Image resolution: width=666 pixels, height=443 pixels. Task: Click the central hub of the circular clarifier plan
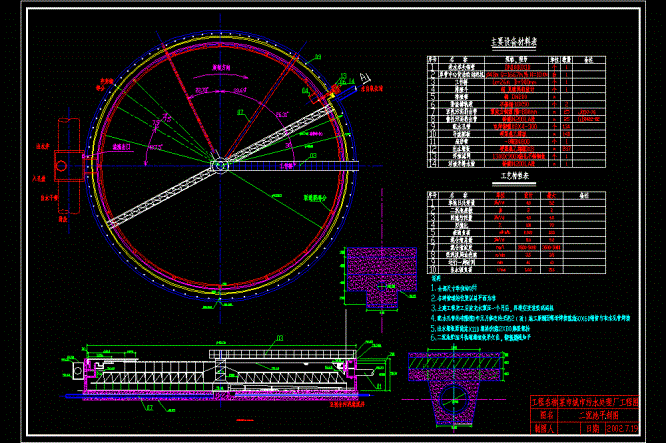220,166
